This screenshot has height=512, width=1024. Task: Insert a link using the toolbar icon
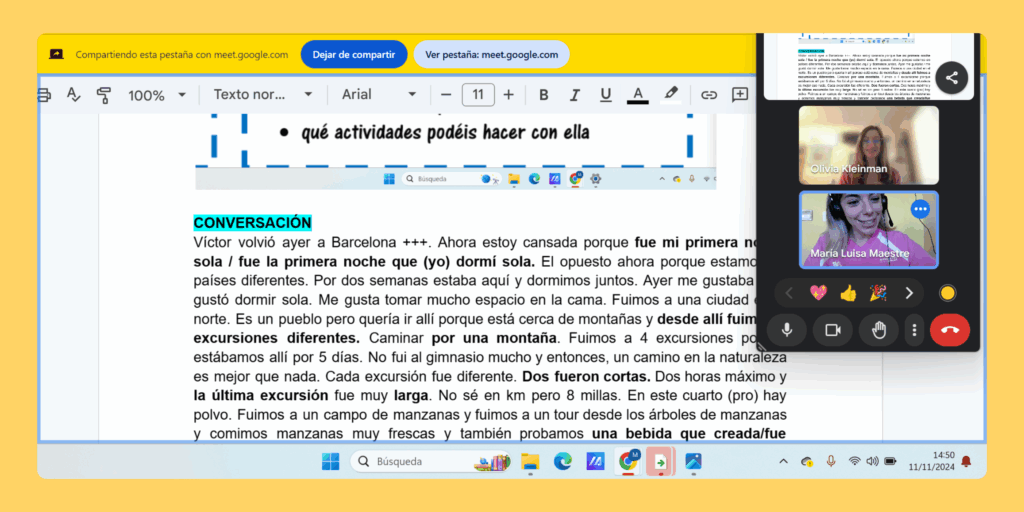coord(708,95)
